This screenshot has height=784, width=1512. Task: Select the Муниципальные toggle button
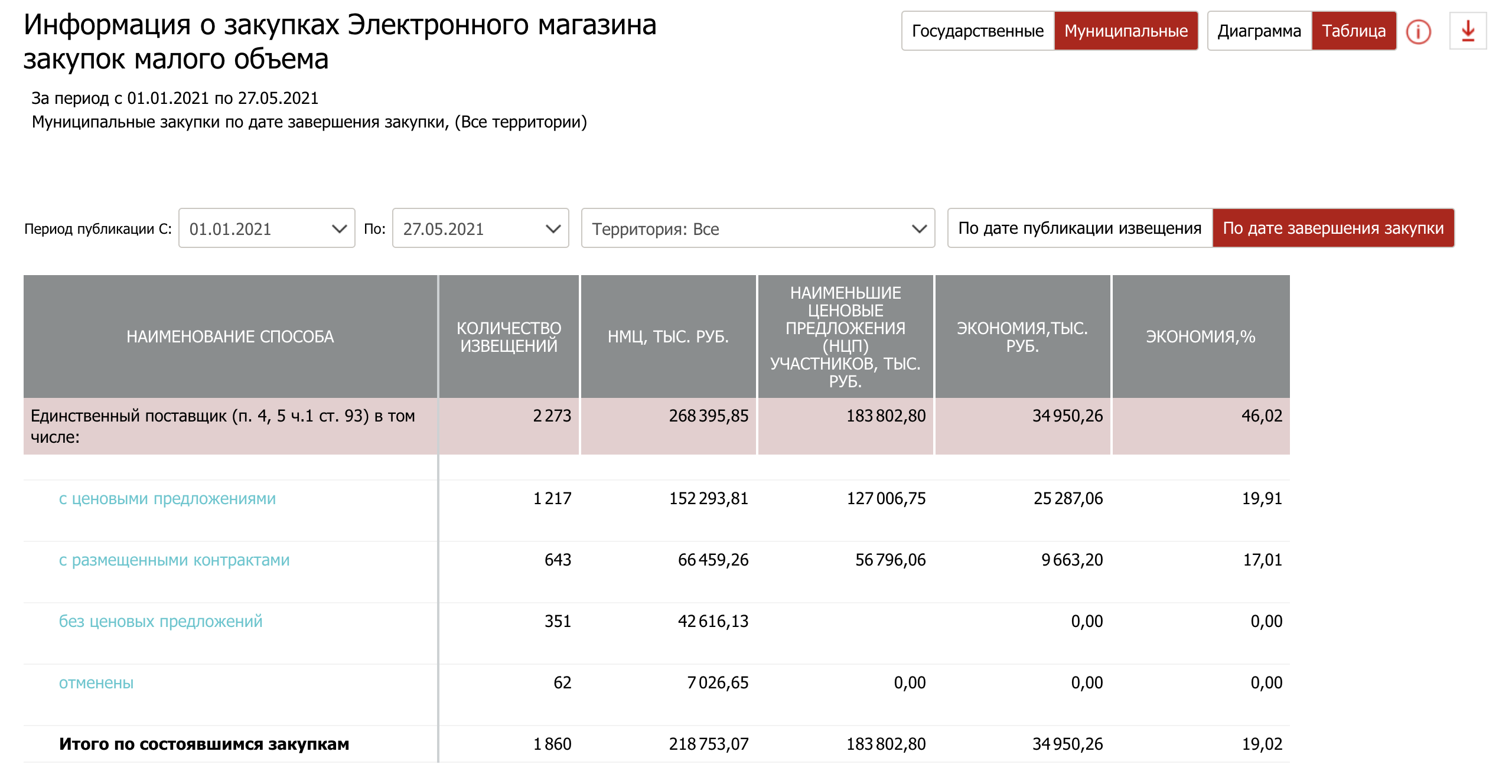[1126, 31]
